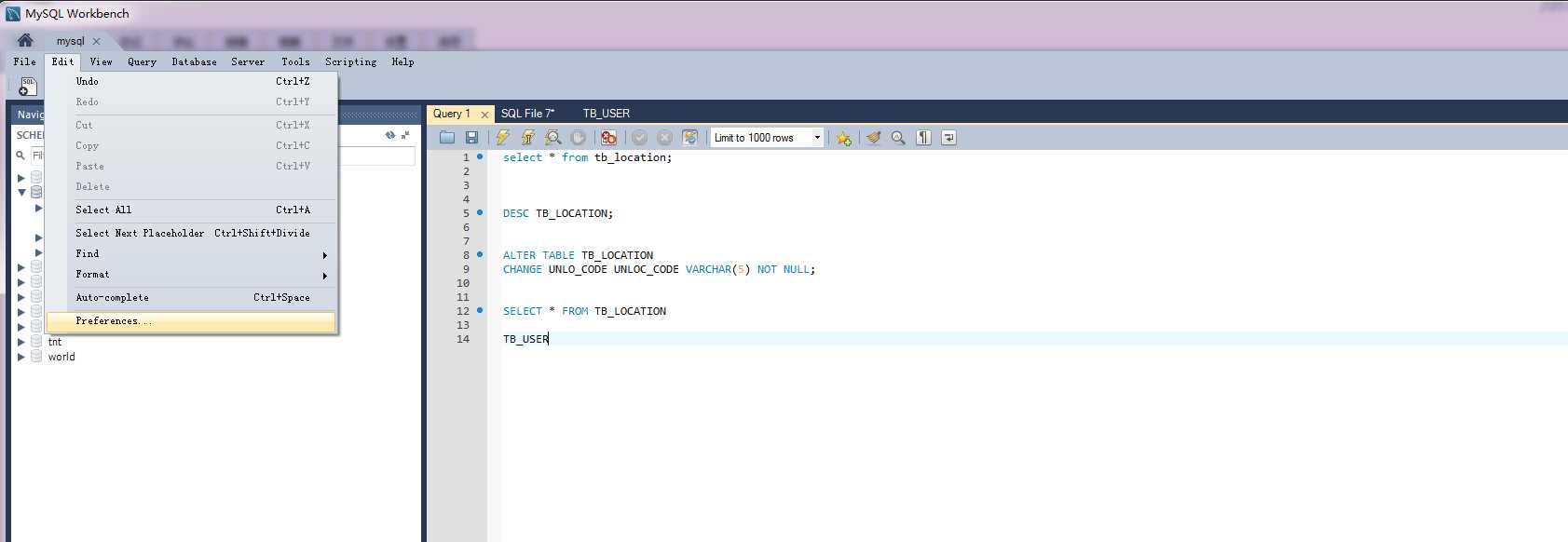Viewport: 1568px width, 542px height.
Task: Open the View menu
Action: 101,61
